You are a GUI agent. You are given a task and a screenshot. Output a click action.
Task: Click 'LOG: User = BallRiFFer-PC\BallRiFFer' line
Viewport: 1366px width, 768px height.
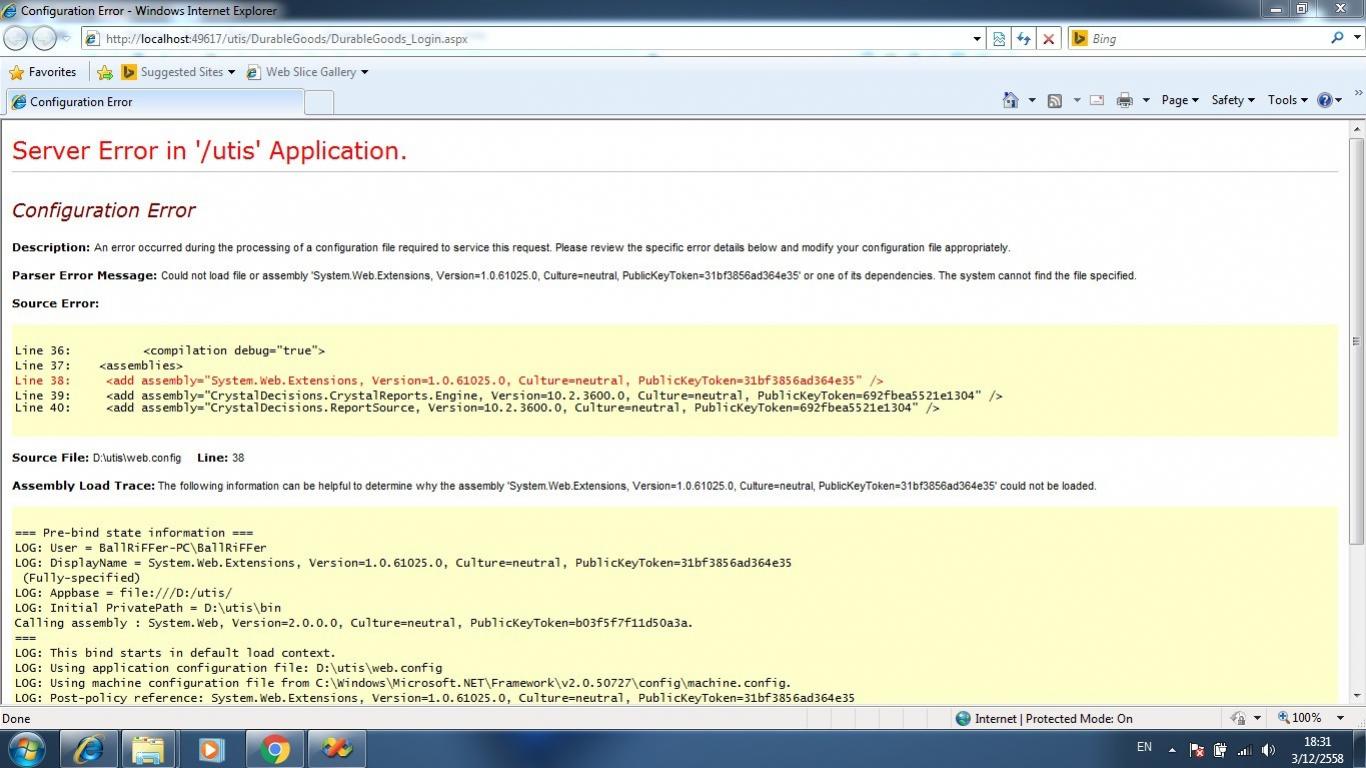pyautogui.click(x=141, y=548)
